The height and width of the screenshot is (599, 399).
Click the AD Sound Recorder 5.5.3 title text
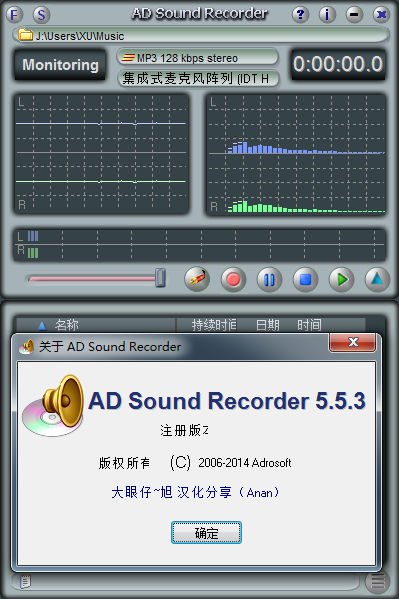coord(227,401)
